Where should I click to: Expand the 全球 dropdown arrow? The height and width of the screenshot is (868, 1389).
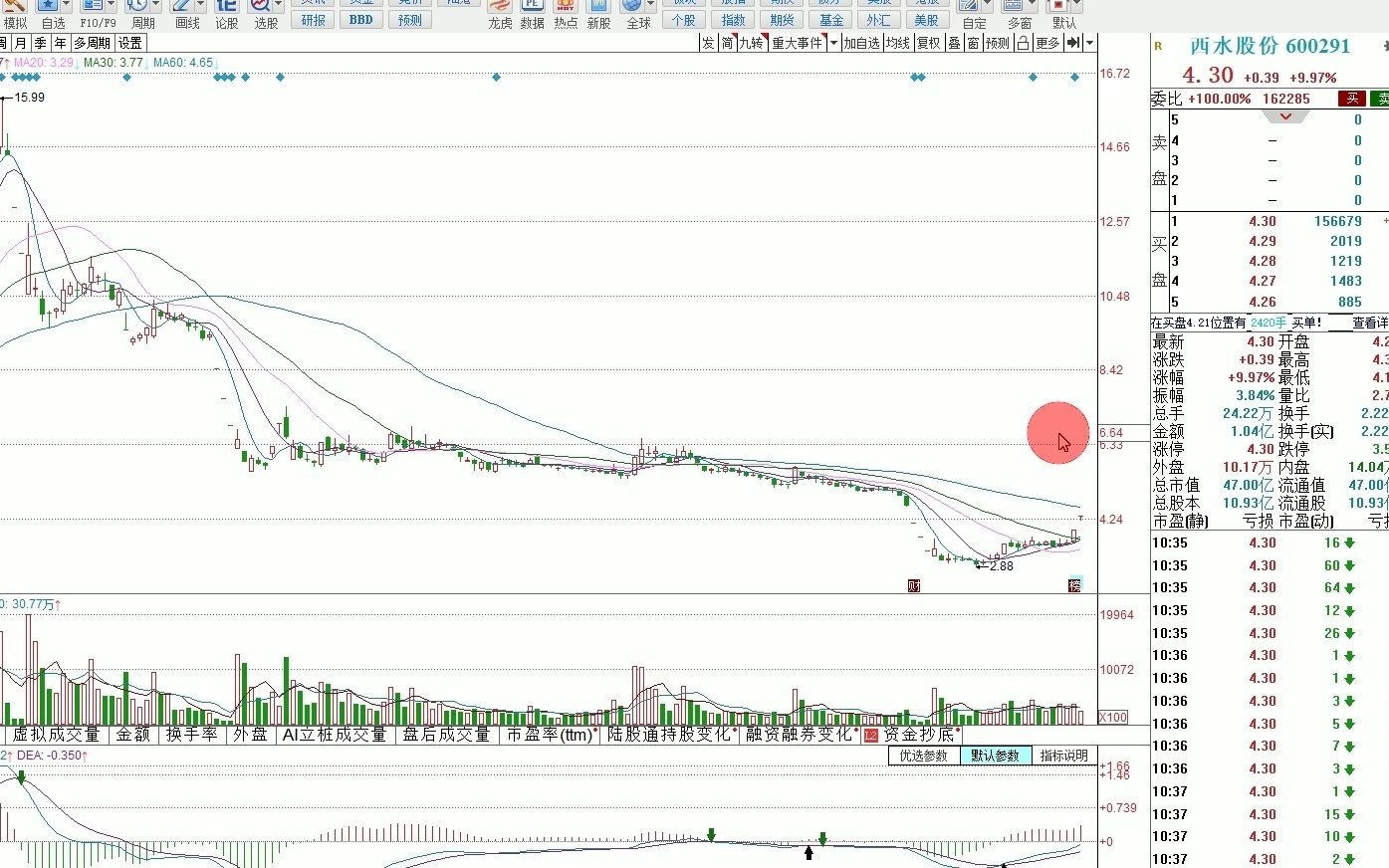[x=651, y=6]
